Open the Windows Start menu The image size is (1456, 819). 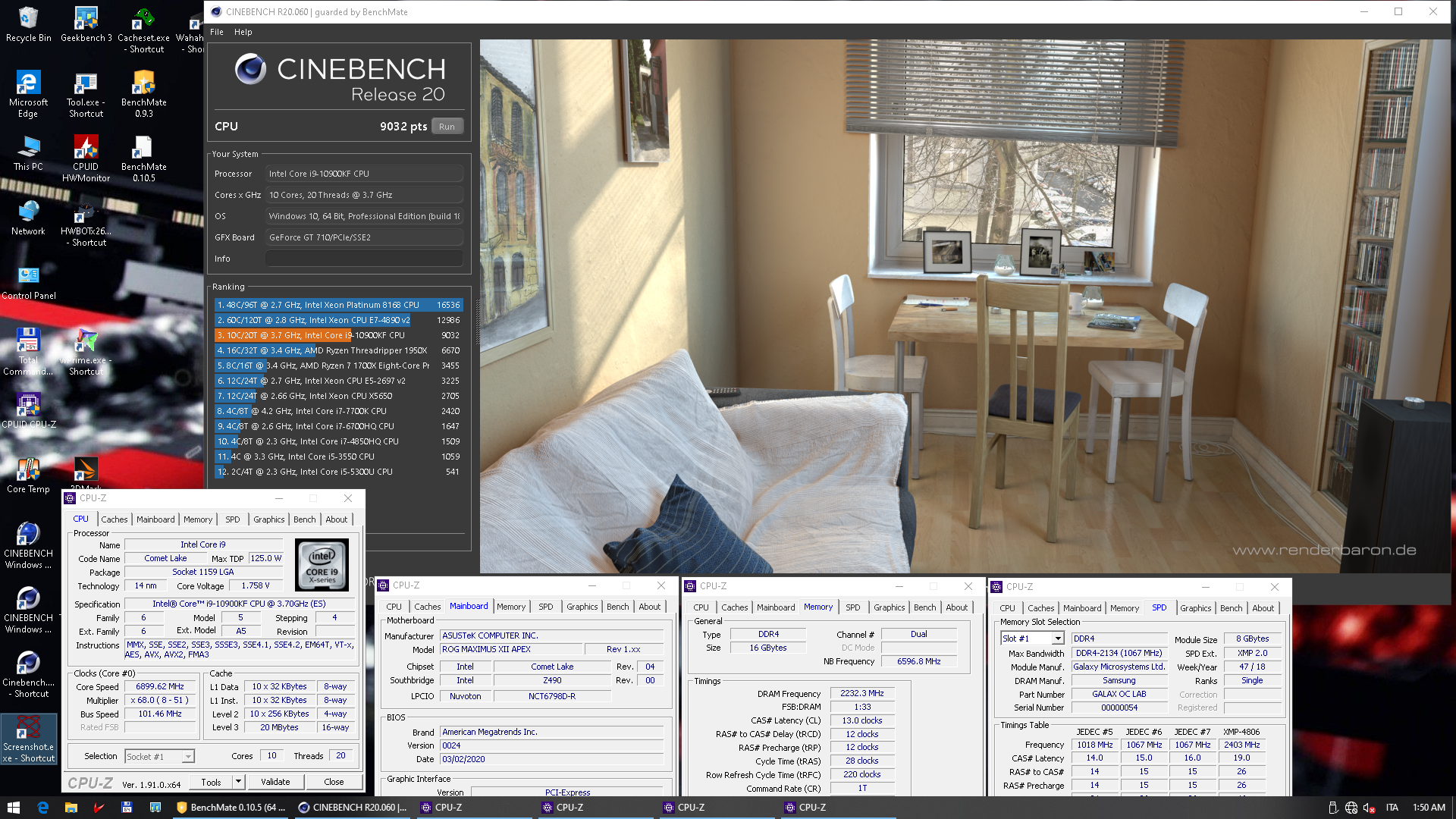13,807
